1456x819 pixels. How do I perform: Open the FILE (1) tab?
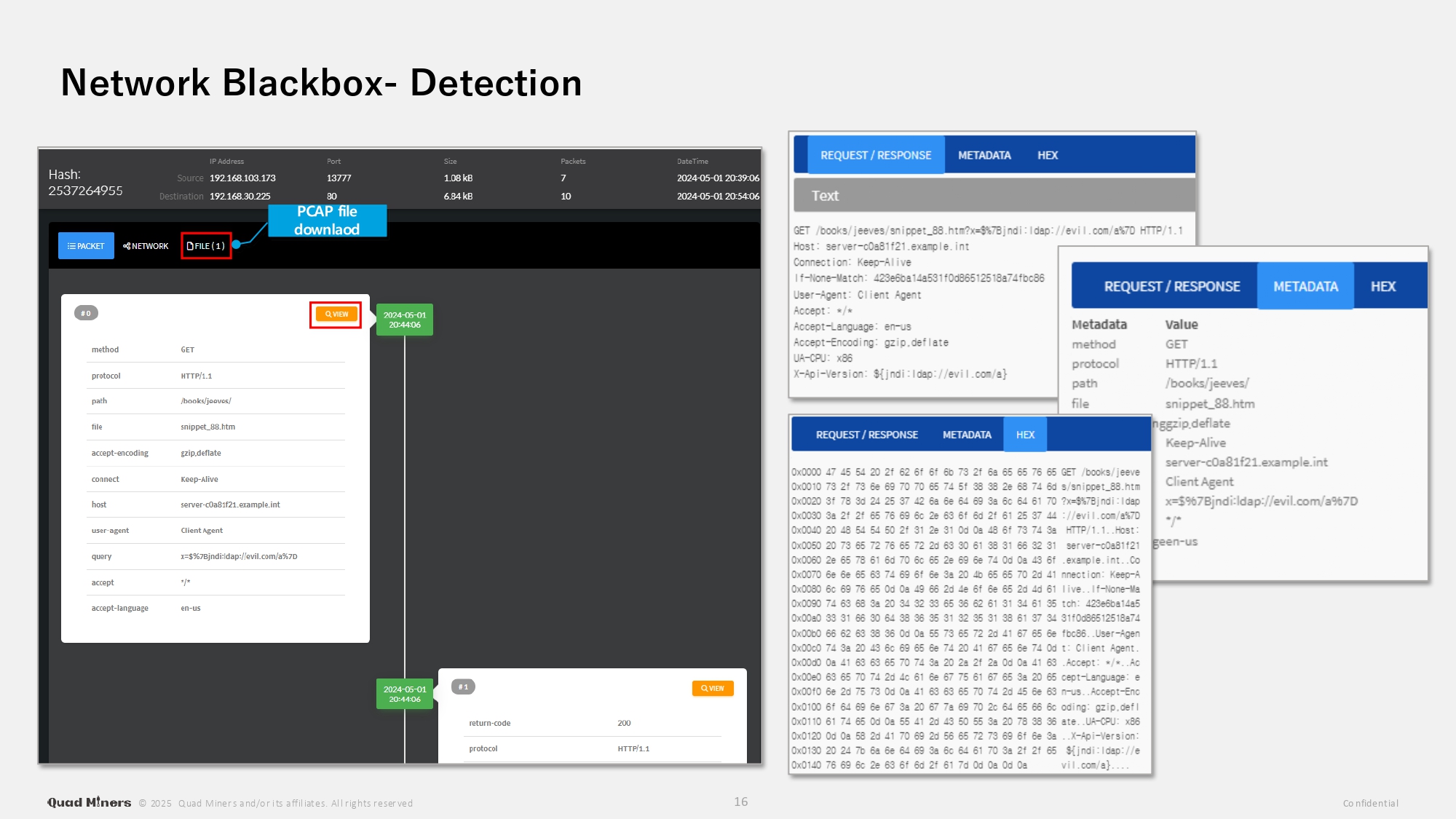pyautogui.click(x=206, y=246)
